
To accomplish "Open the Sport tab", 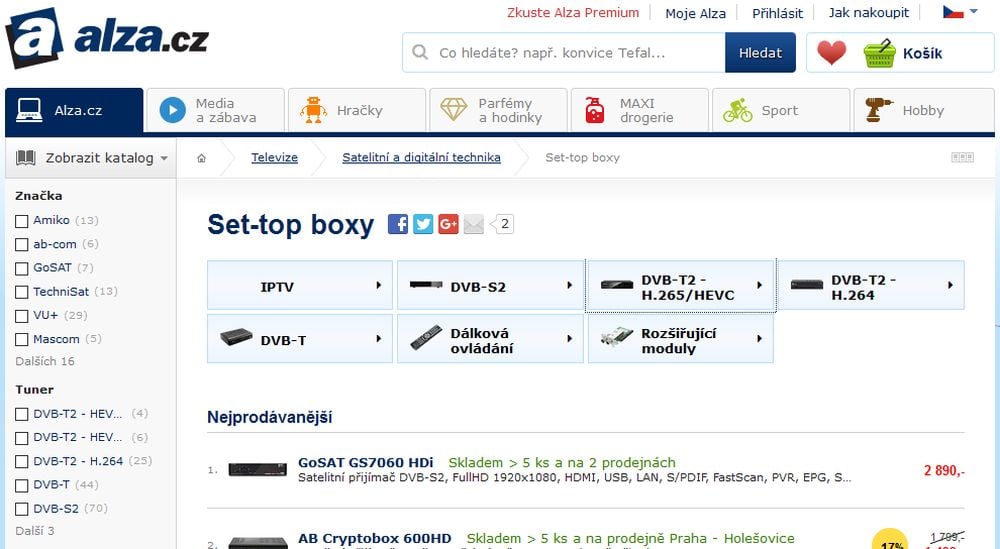I will [x=781, y=110].
